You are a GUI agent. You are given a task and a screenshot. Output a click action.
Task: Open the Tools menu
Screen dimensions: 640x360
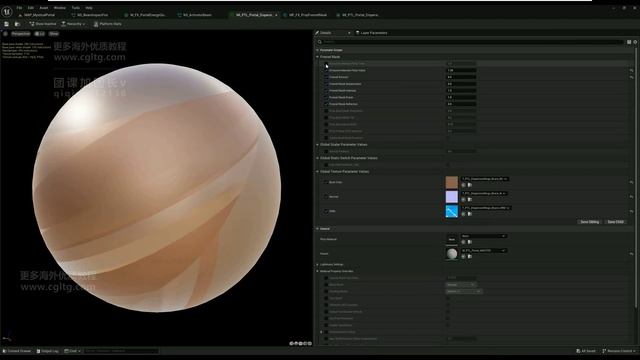(76, 8)
